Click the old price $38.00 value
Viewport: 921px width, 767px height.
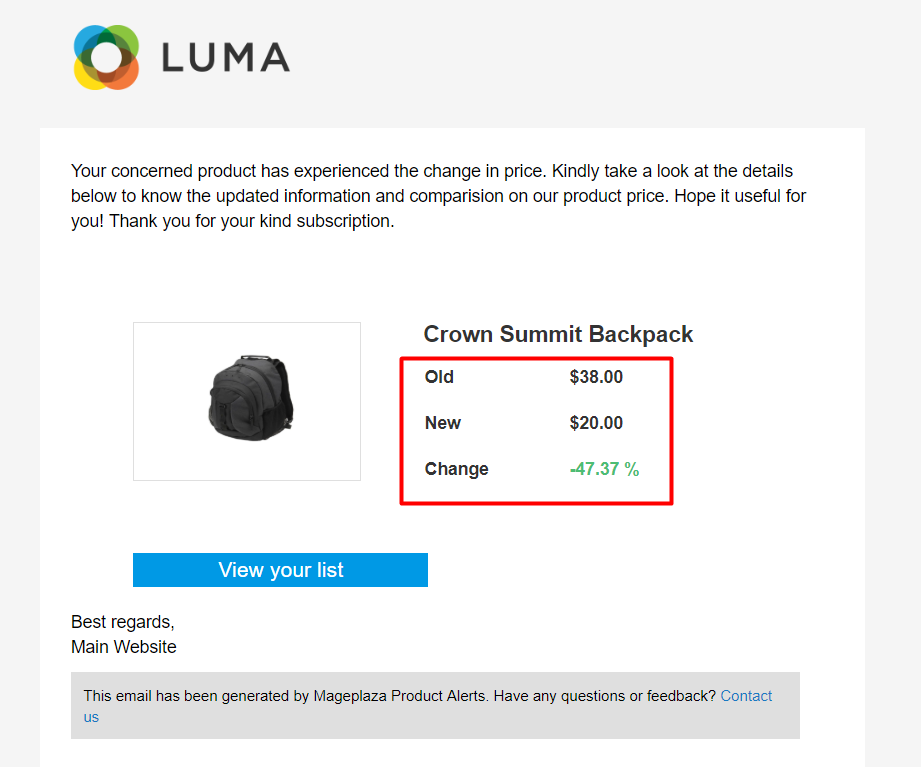tap(596, 377)
